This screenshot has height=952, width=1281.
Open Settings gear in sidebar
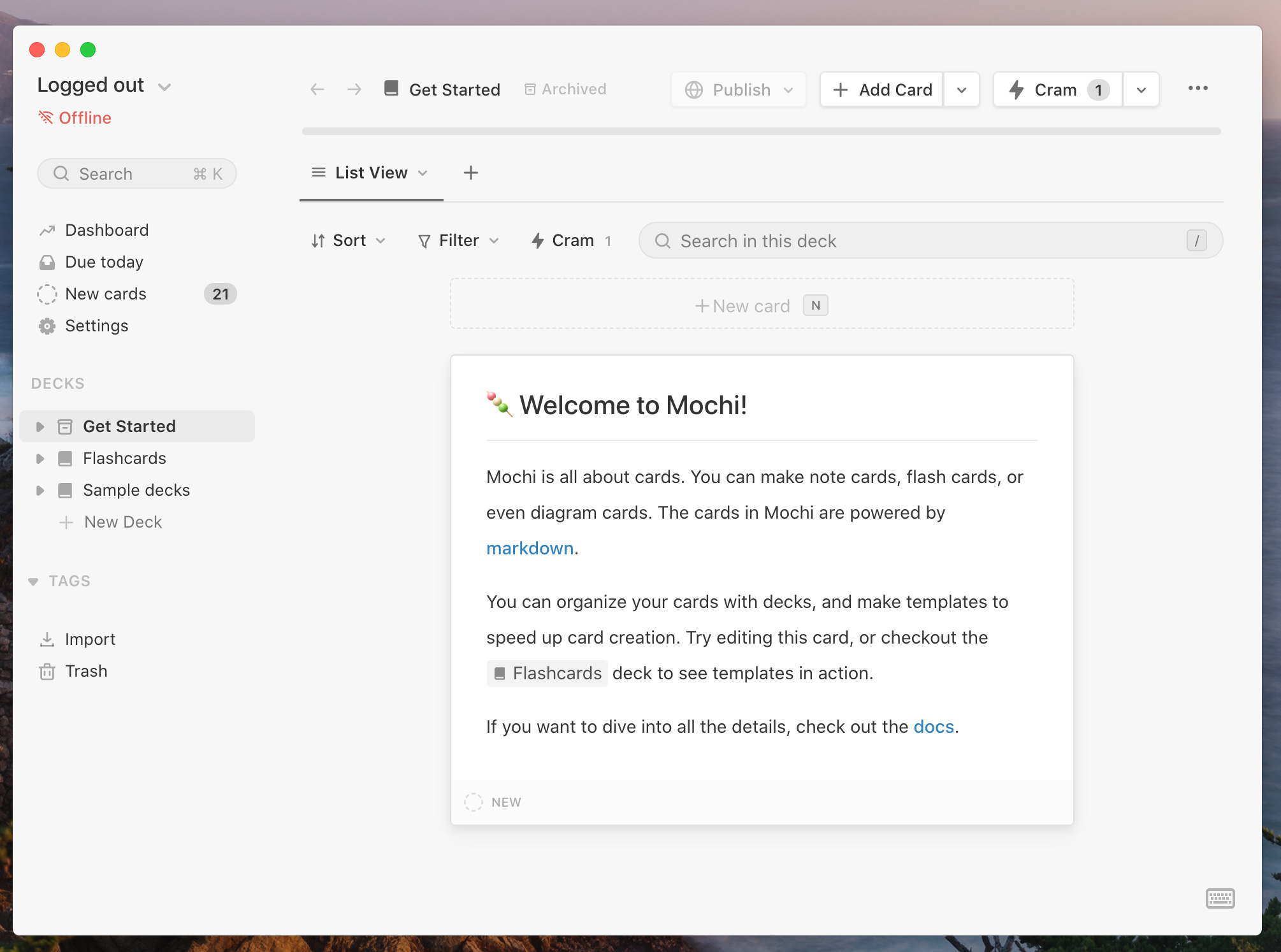(96, 326)
